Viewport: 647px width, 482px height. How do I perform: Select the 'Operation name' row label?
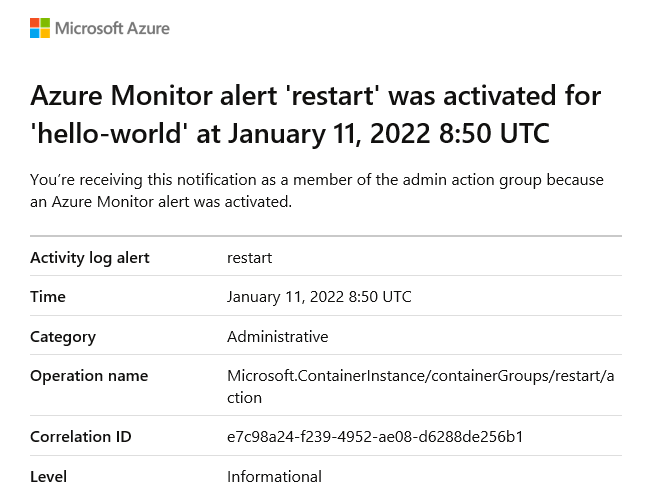click(x=89, y=376)
